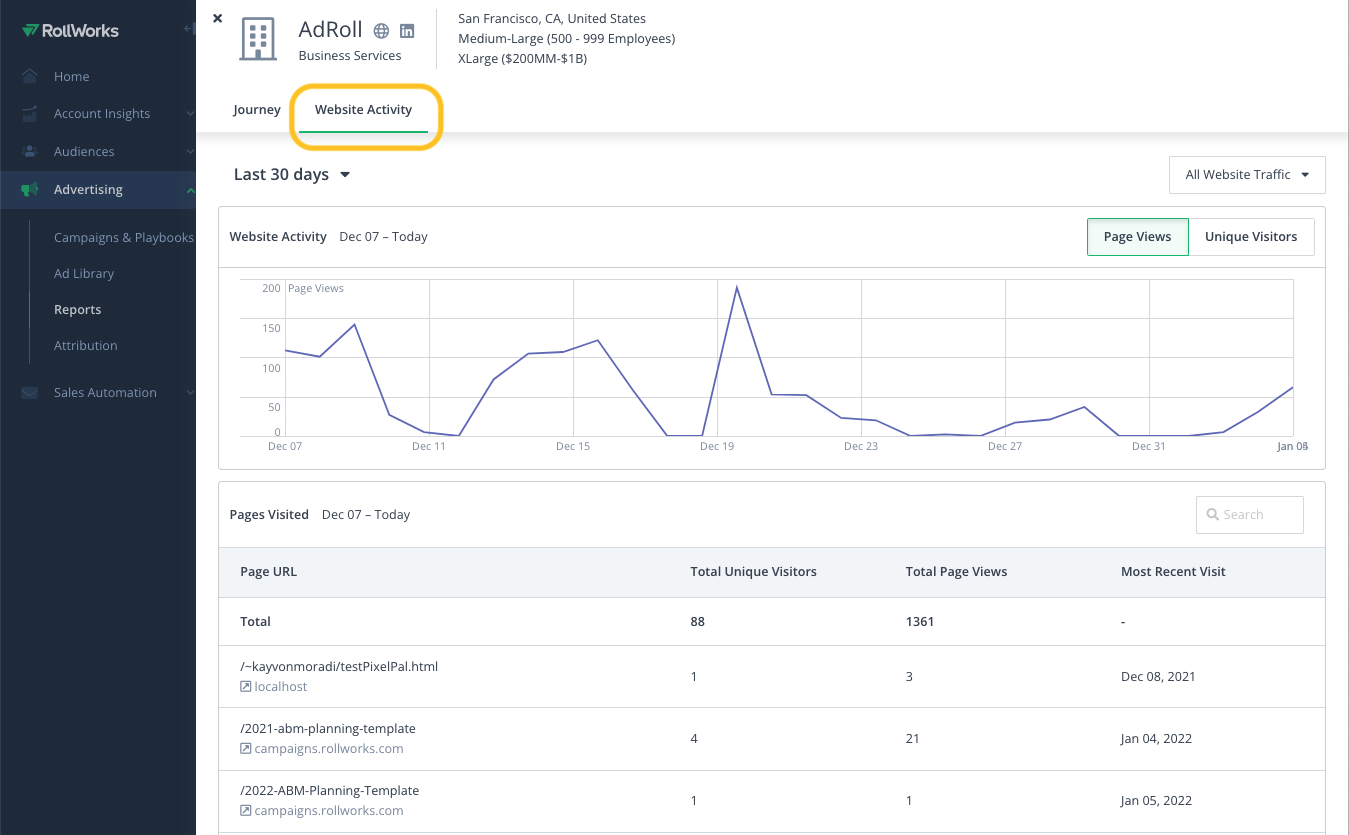Open AdRoll LinkedIn profile icon
The image size is (1349, 835).
pyautogui.click(x=407, y=31)
